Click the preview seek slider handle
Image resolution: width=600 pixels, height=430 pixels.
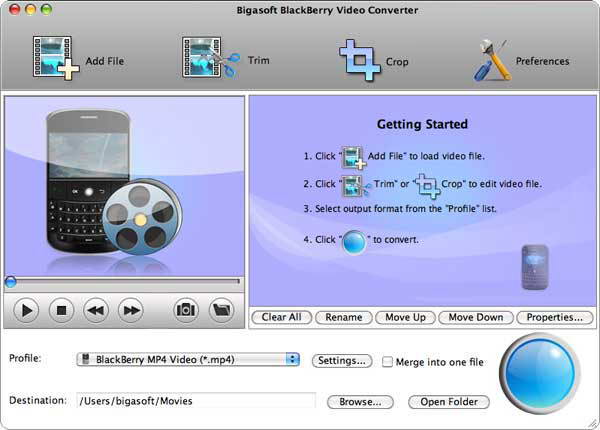click(10, 282)
